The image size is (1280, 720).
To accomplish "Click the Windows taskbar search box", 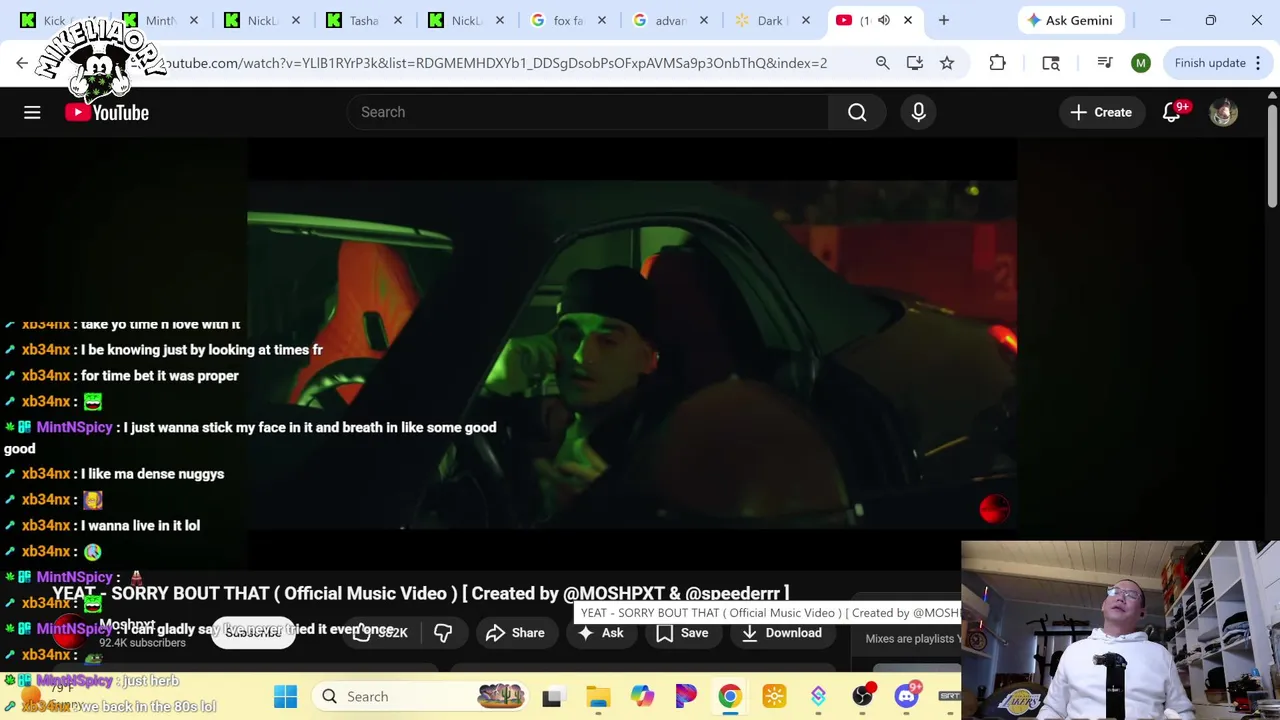I will (420, 696).
